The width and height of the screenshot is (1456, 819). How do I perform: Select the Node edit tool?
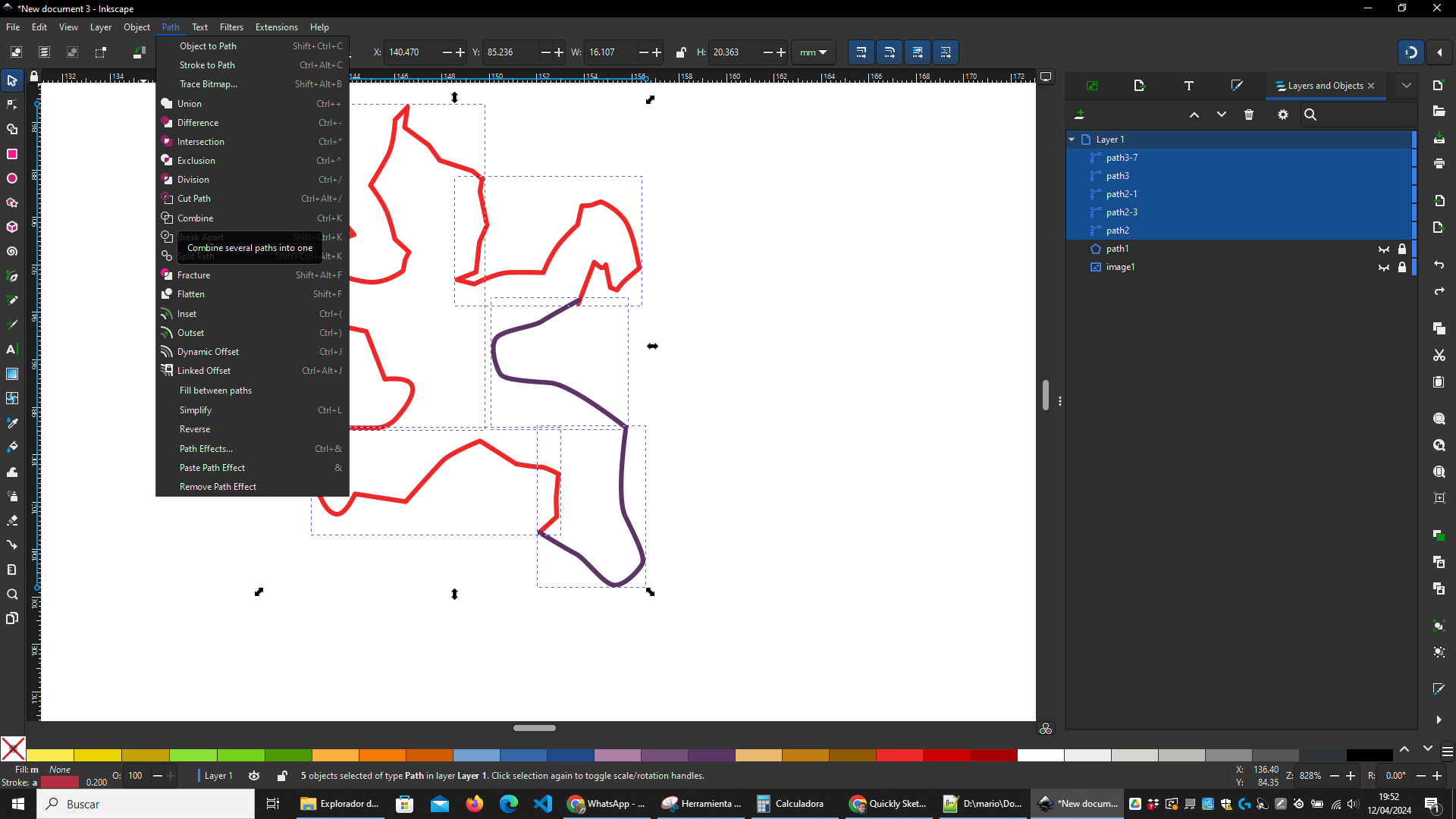pos(12,105)
